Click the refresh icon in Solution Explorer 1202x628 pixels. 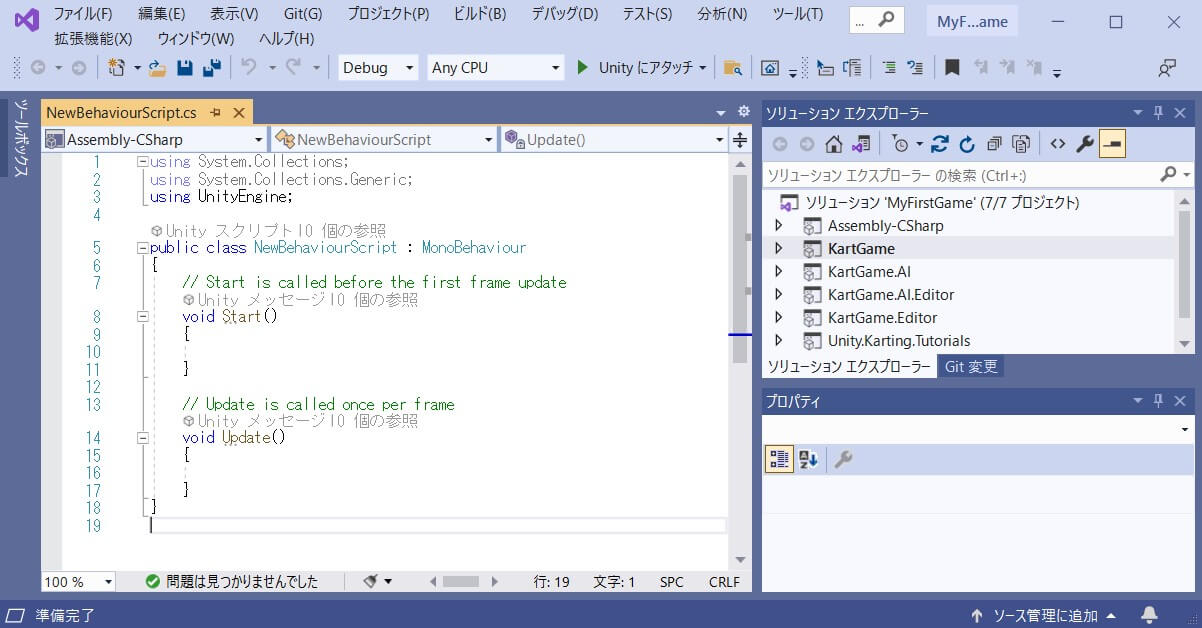pyautogui.click(x=966, y=143)
